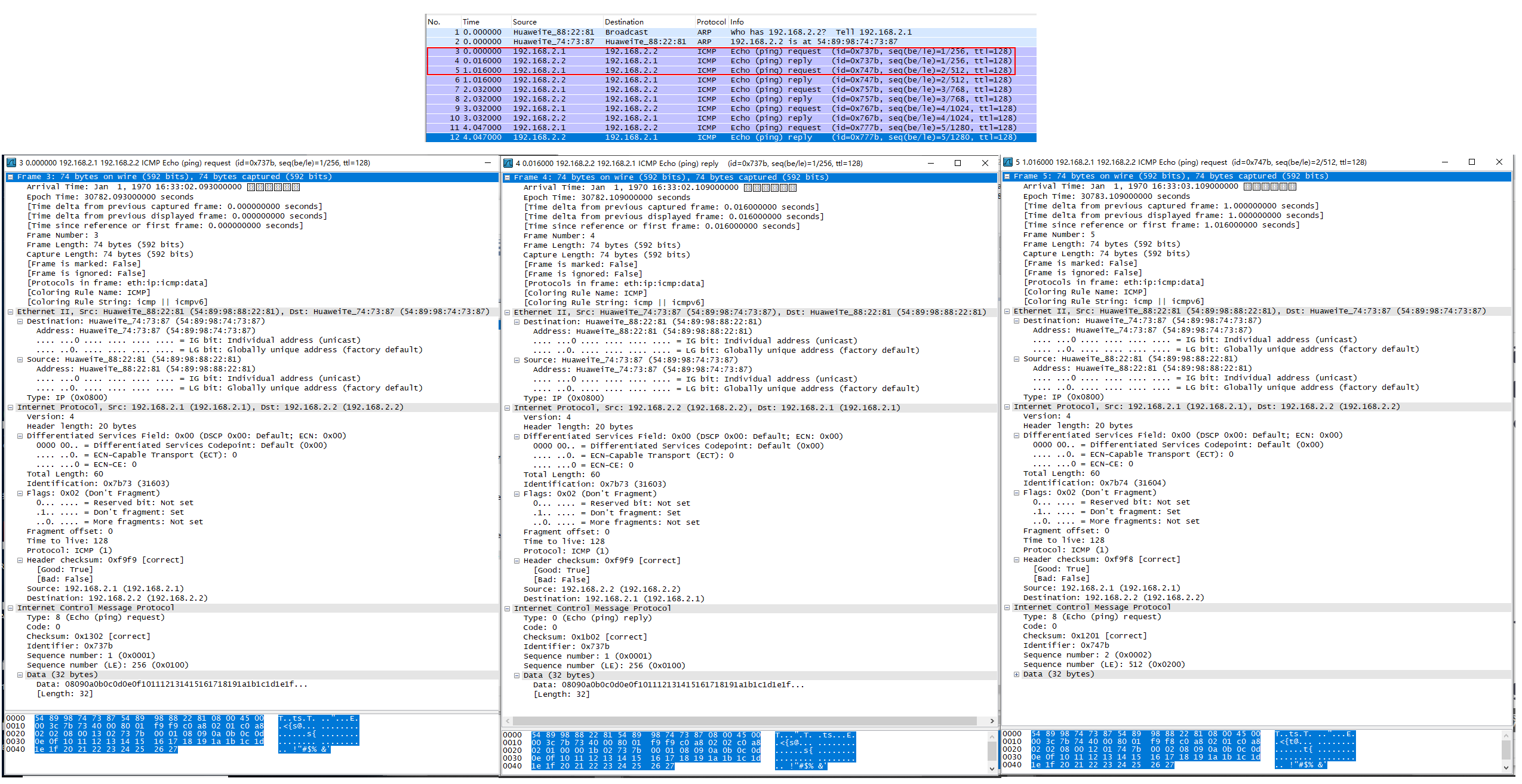Viewport: 1522px width, 784px height.
Task: Collapse the Destination address subtree in Frame 5
Action: [x=1017, y=320]
